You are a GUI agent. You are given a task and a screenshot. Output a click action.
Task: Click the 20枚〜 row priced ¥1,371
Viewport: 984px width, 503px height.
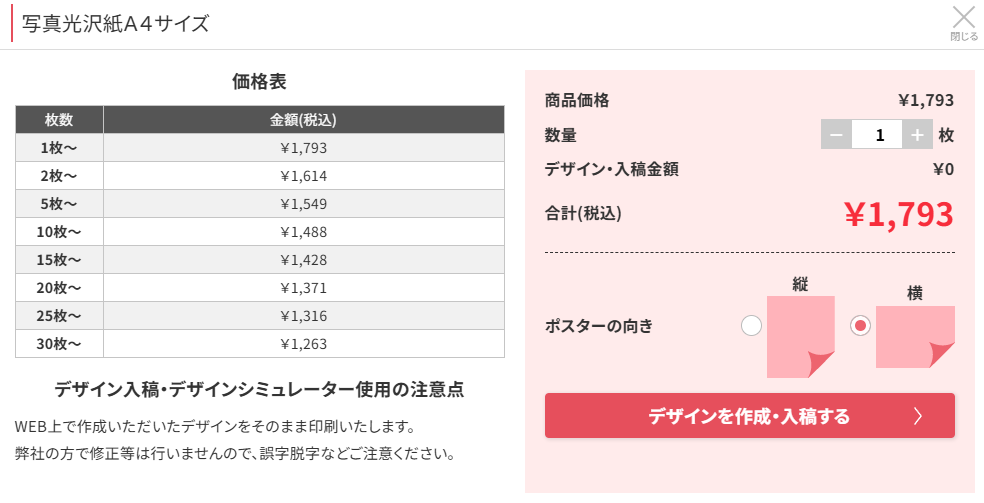260,288
